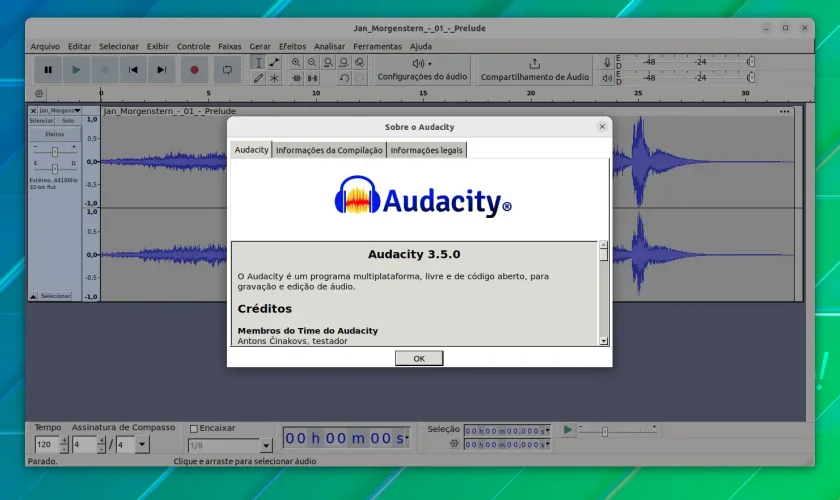Click the microphone record meter icon
Screen dimensions: 840x500
(x=606, y=62)
